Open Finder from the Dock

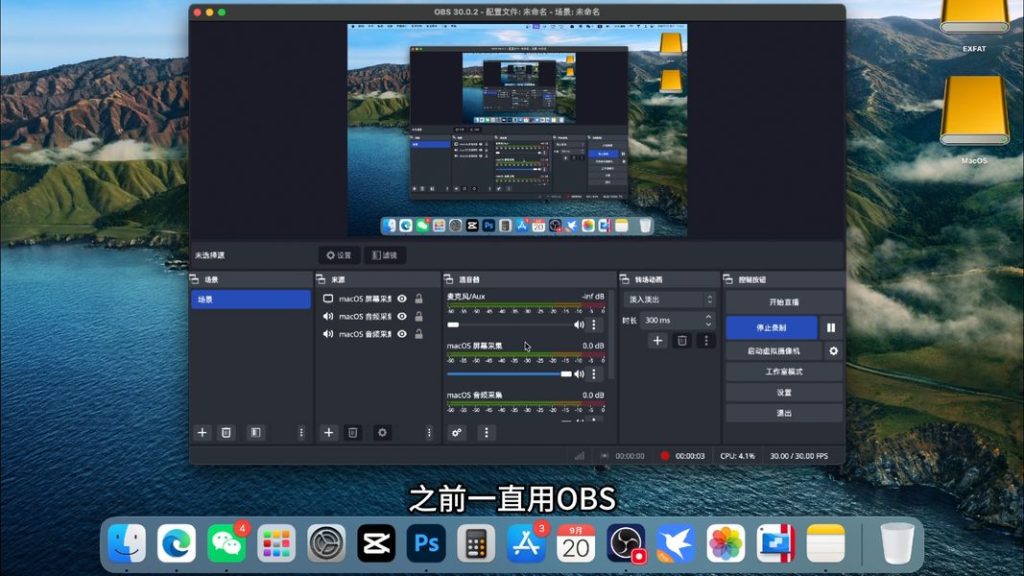point(127,543)
